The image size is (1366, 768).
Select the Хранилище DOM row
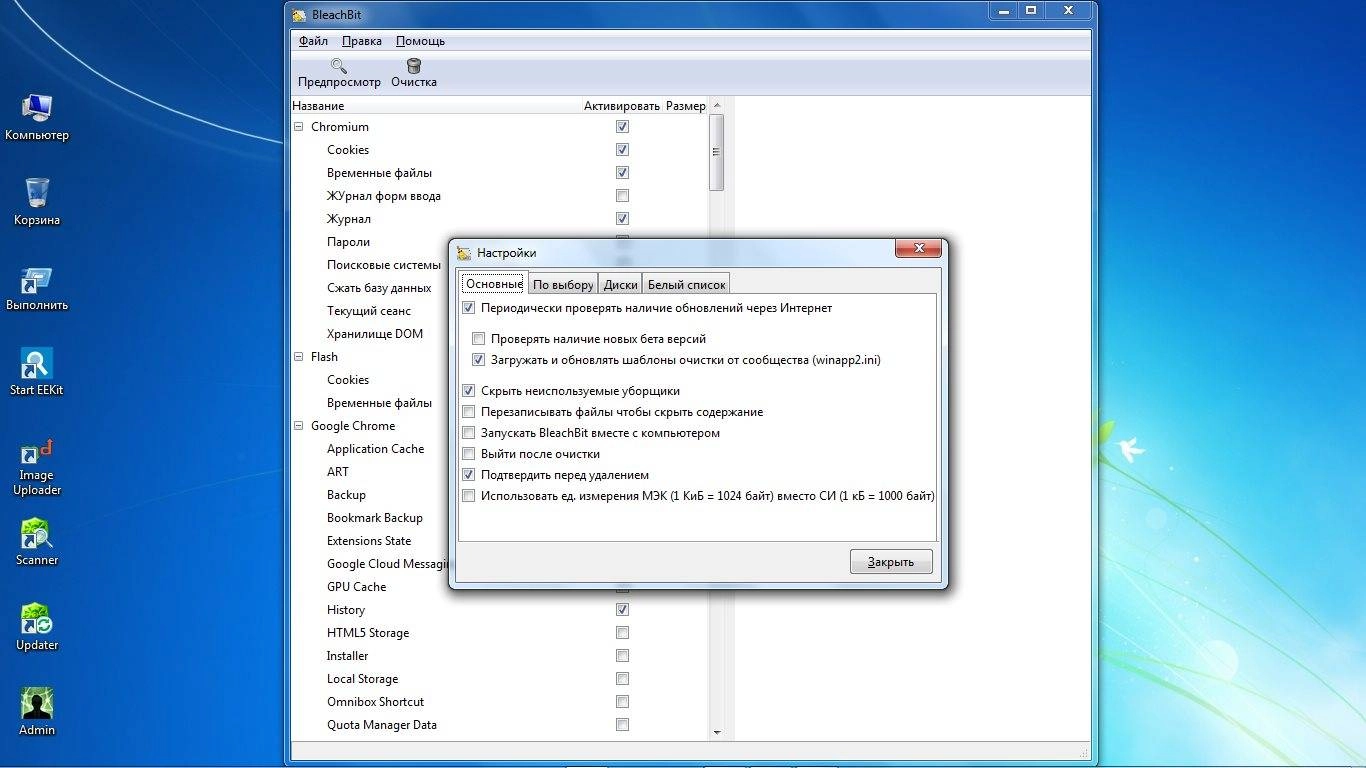[374, 334]
